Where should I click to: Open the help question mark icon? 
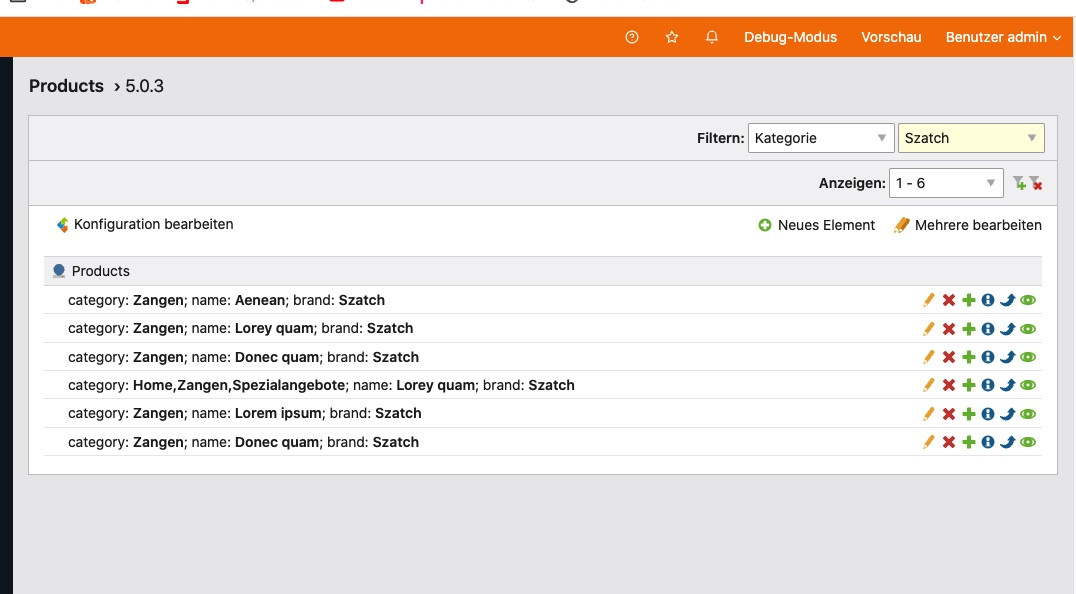coord(632,37)
